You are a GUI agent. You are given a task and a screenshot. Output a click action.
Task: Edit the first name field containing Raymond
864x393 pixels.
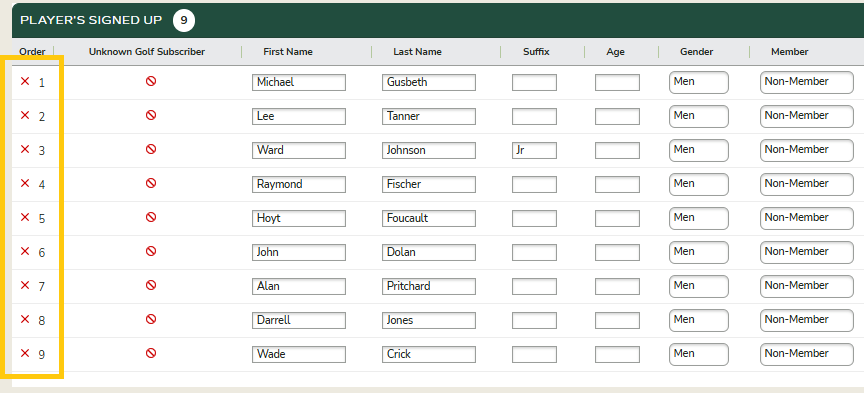[x=299, y=184]
